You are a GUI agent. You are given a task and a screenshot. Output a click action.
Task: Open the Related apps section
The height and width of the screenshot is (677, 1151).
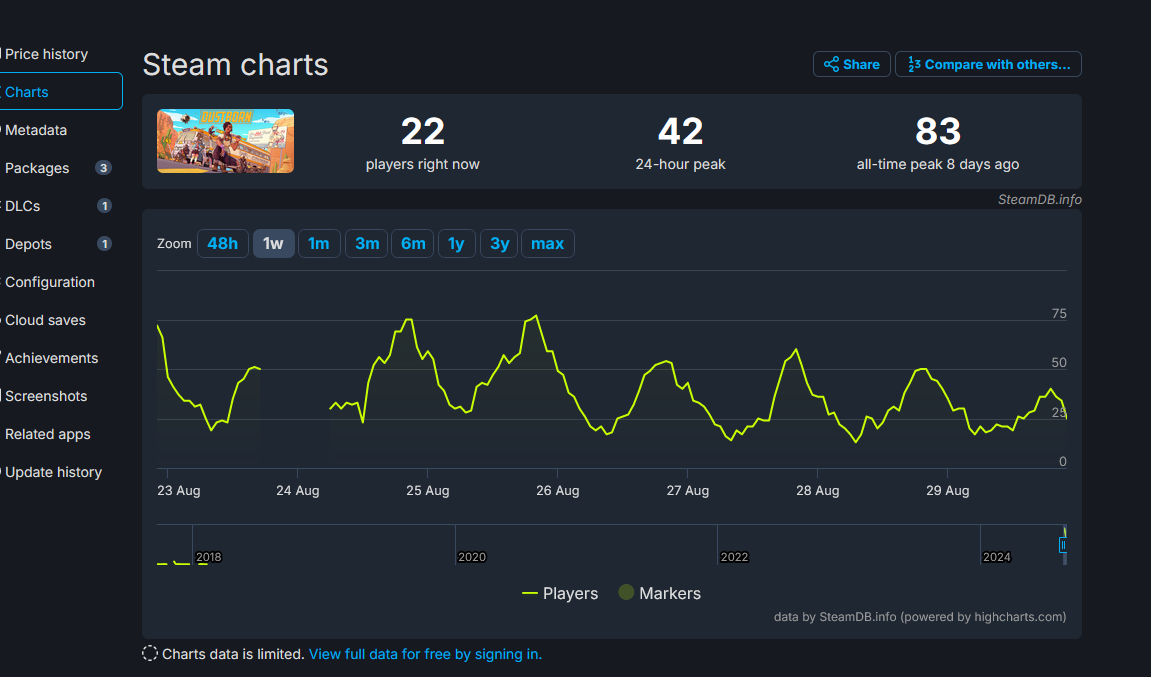point(48,434)
